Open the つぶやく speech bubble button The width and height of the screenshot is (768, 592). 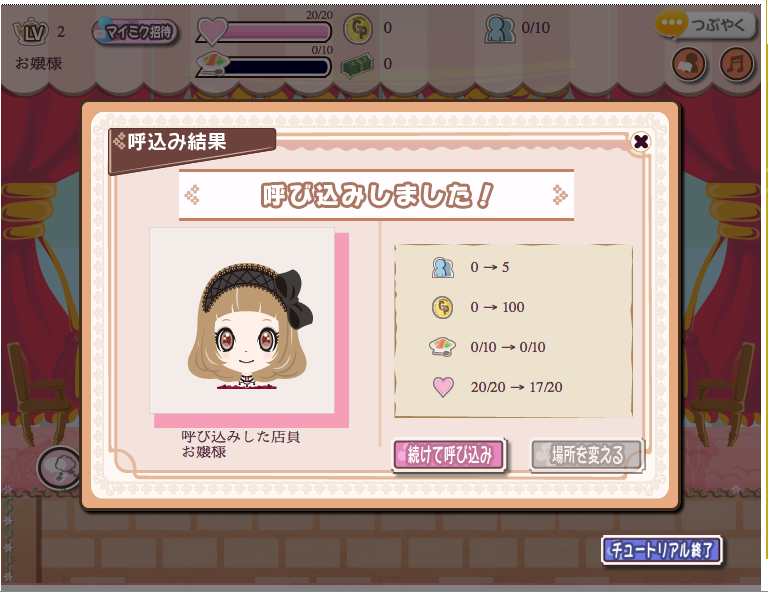704,24
